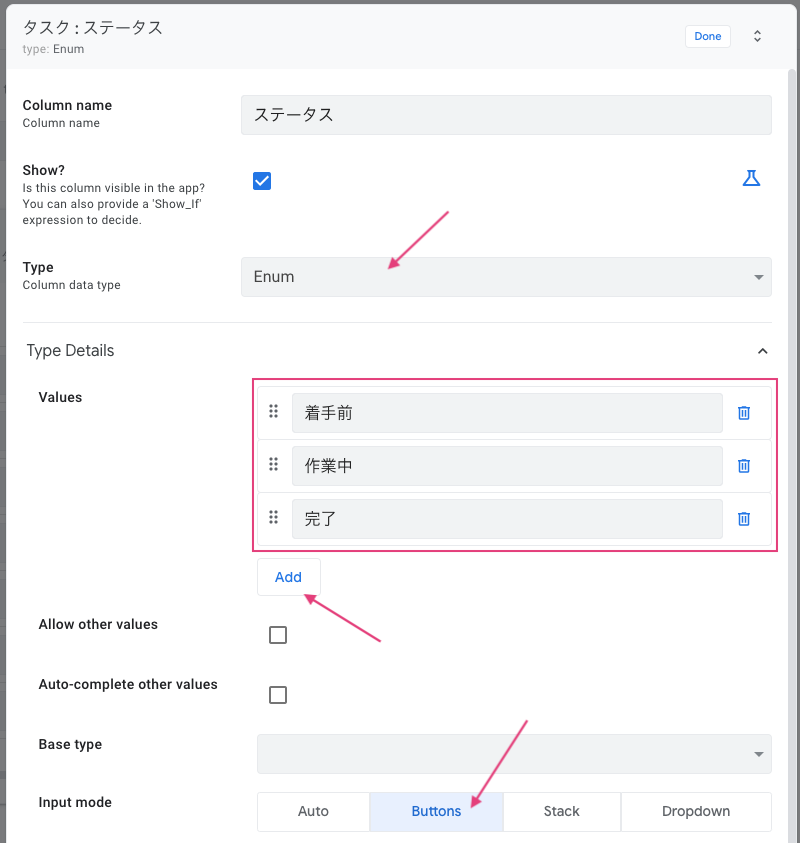Image resolution: width=800 pixels, height=843 pixels.
Task: Edit the Column name field ステータス
Action: 506,115
